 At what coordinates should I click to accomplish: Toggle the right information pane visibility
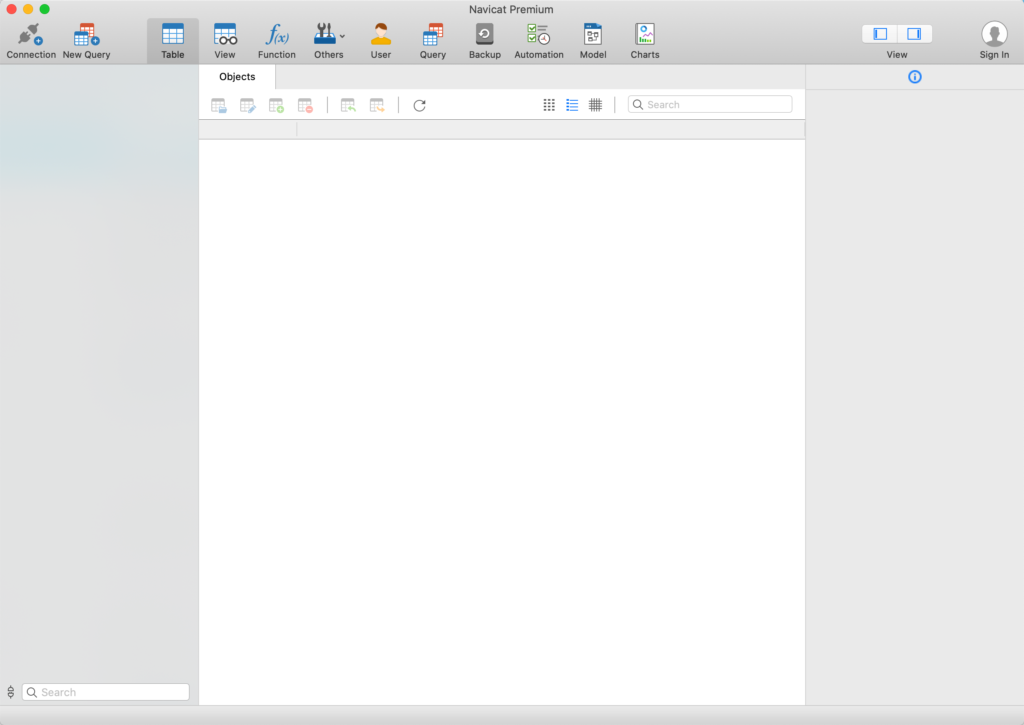914,34
